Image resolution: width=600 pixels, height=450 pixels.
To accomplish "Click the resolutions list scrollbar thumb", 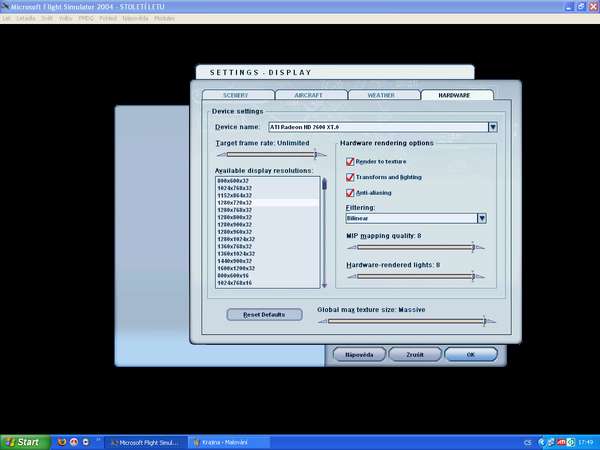I will [324, 184].
